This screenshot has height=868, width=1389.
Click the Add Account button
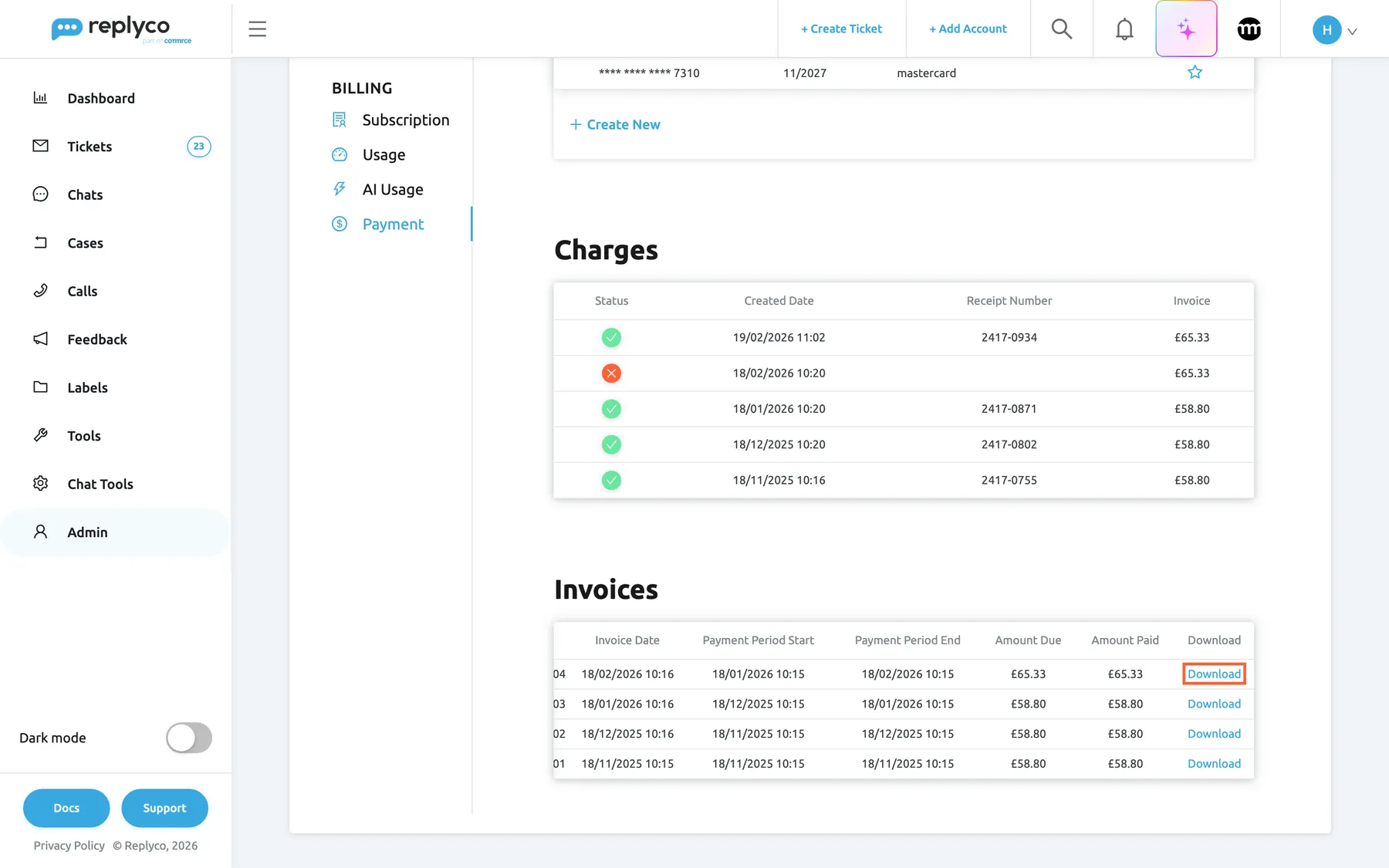[x=968, y=29]
